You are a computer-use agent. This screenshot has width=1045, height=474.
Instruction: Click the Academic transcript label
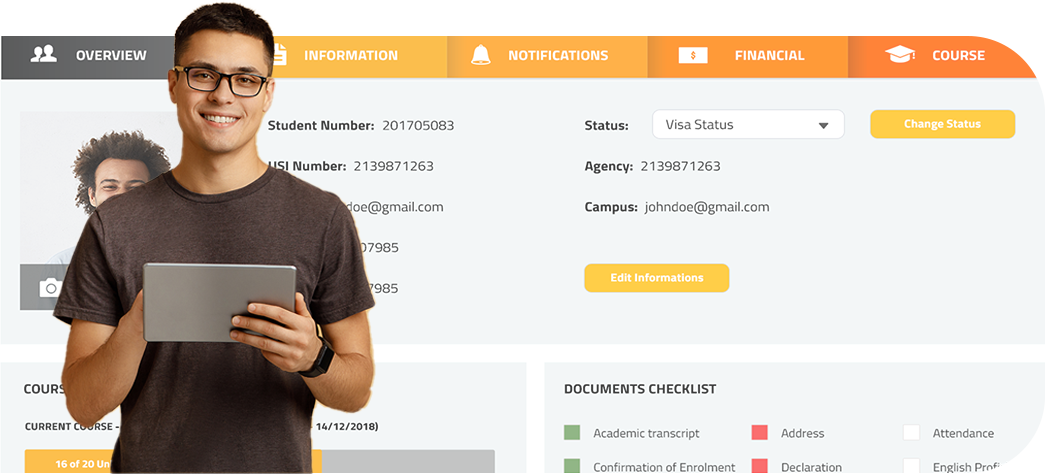click(x=646, y=433)
